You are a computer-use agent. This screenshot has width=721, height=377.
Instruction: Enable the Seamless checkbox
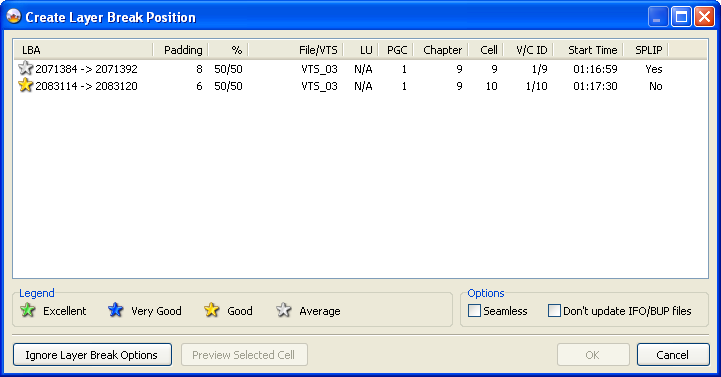point(475,311)
